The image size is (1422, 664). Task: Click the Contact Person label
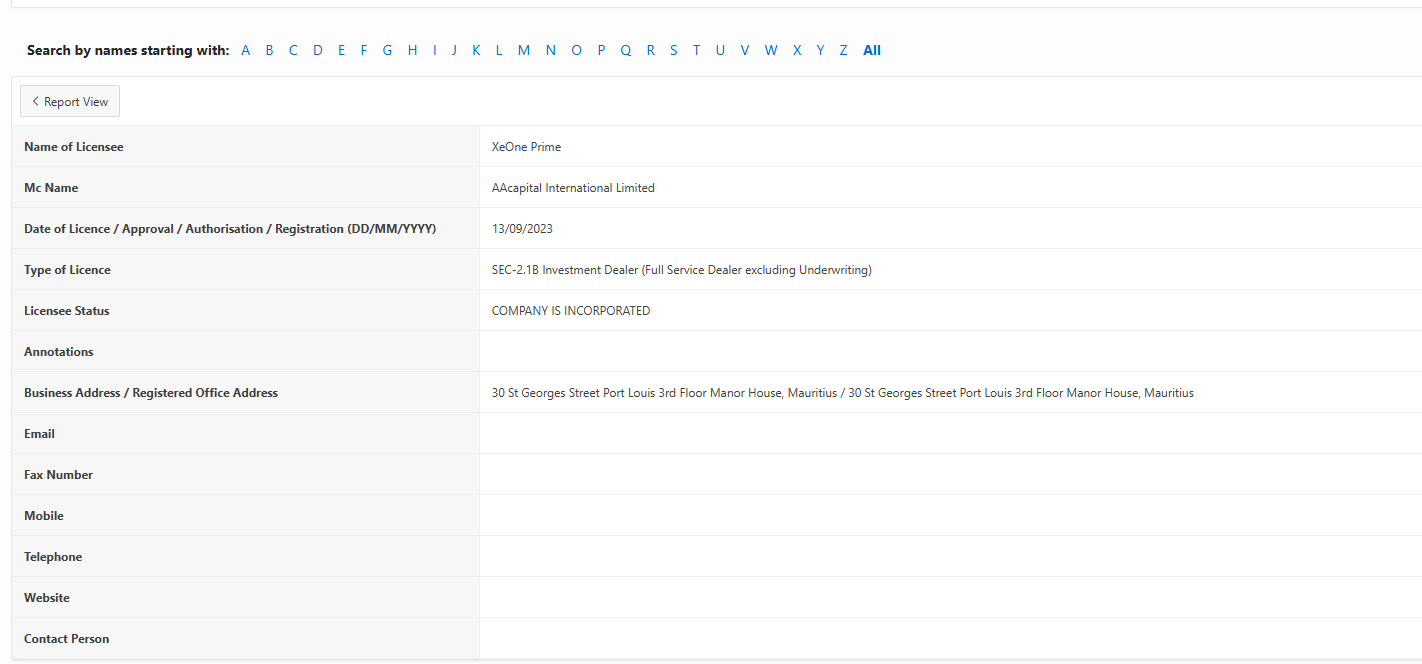click(67, 639)
